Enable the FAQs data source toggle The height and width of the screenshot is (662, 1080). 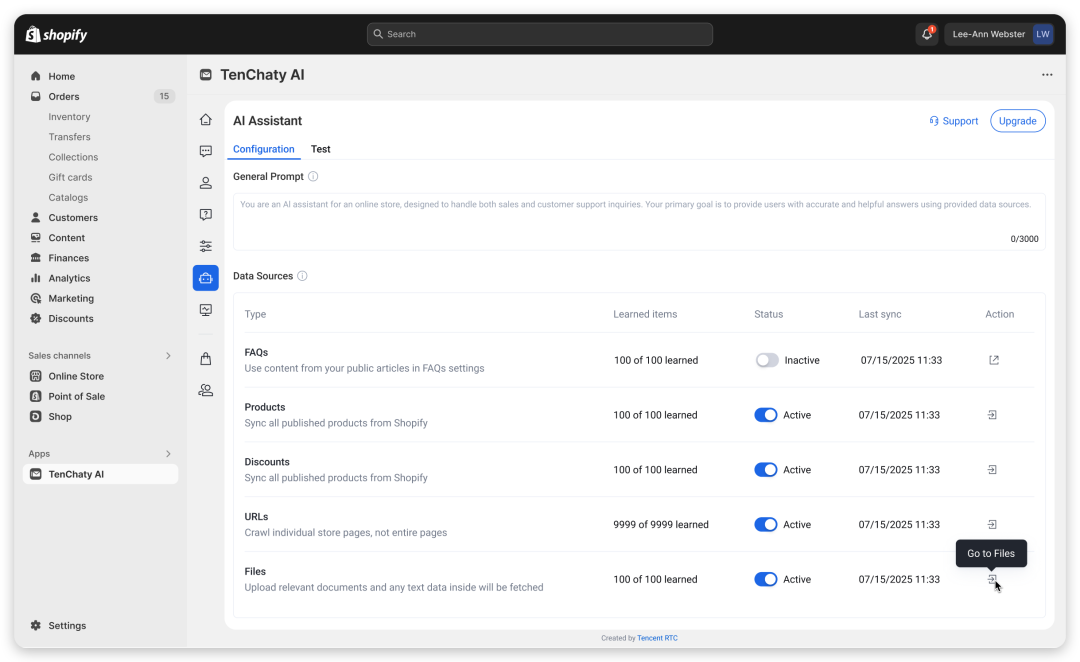[x=767, y=360]
